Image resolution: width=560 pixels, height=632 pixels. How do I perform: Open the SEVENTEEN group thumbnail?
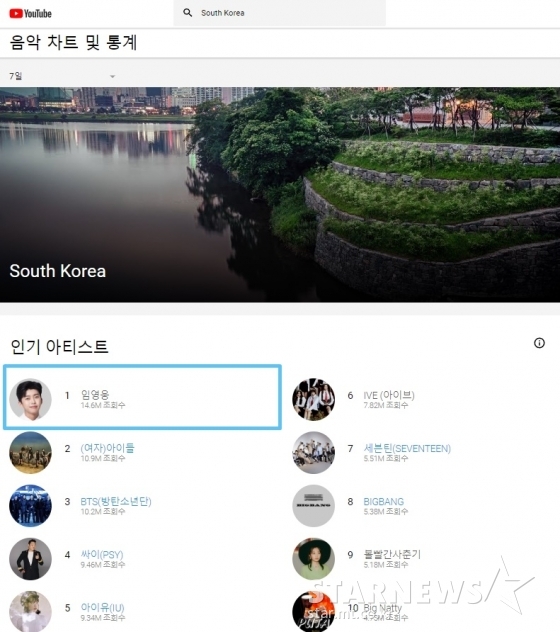point(313,452)
